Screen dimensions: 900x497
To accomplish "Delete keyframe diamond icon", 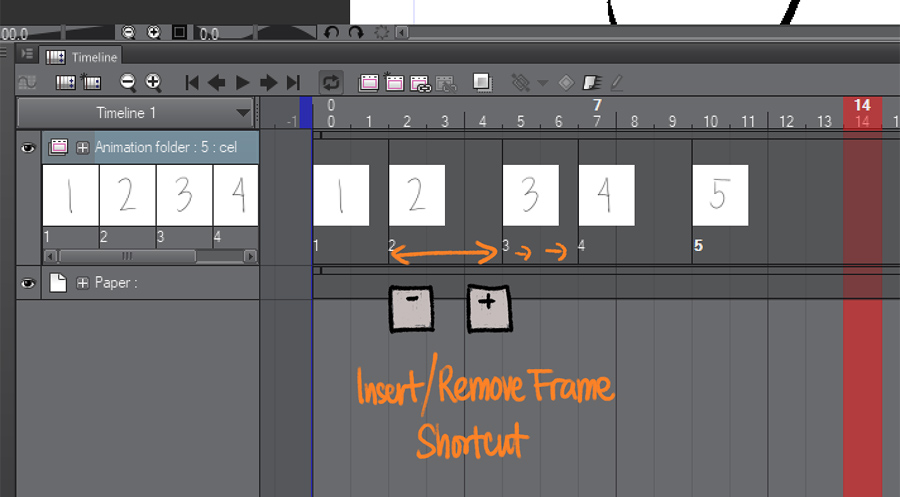I will (x=566, y=83).
